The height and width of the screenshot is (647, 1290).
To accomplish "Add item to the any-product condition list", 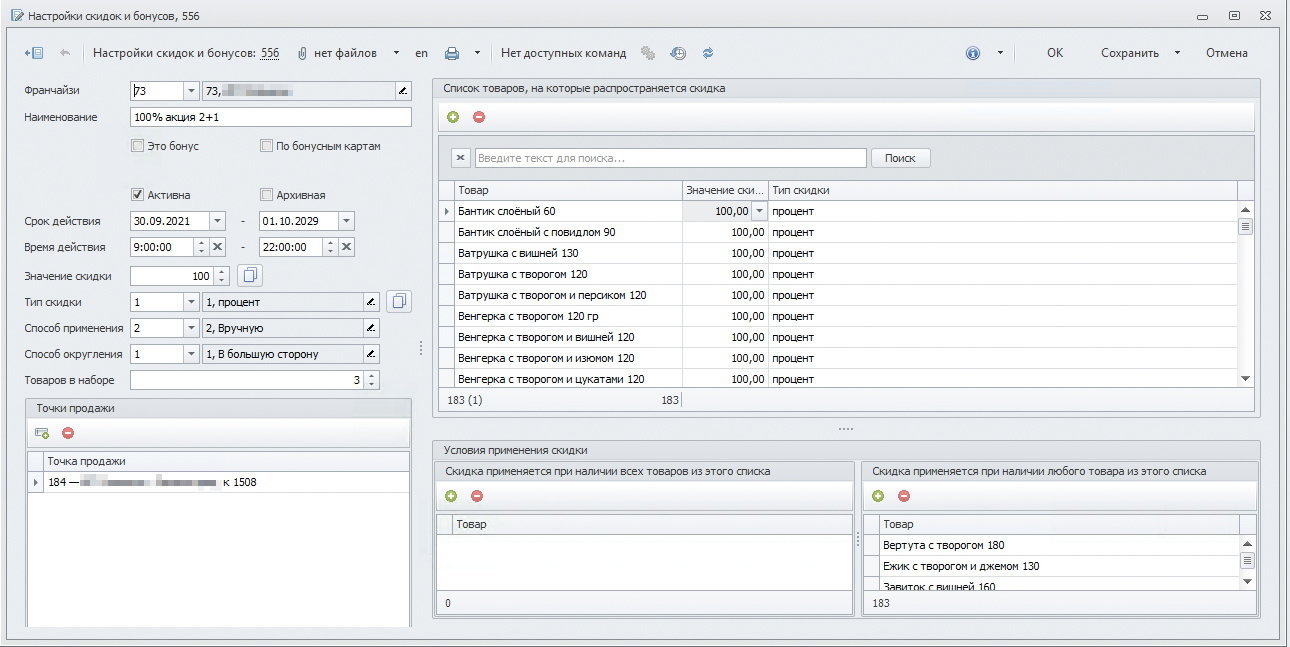I will (x=878, y=496).
